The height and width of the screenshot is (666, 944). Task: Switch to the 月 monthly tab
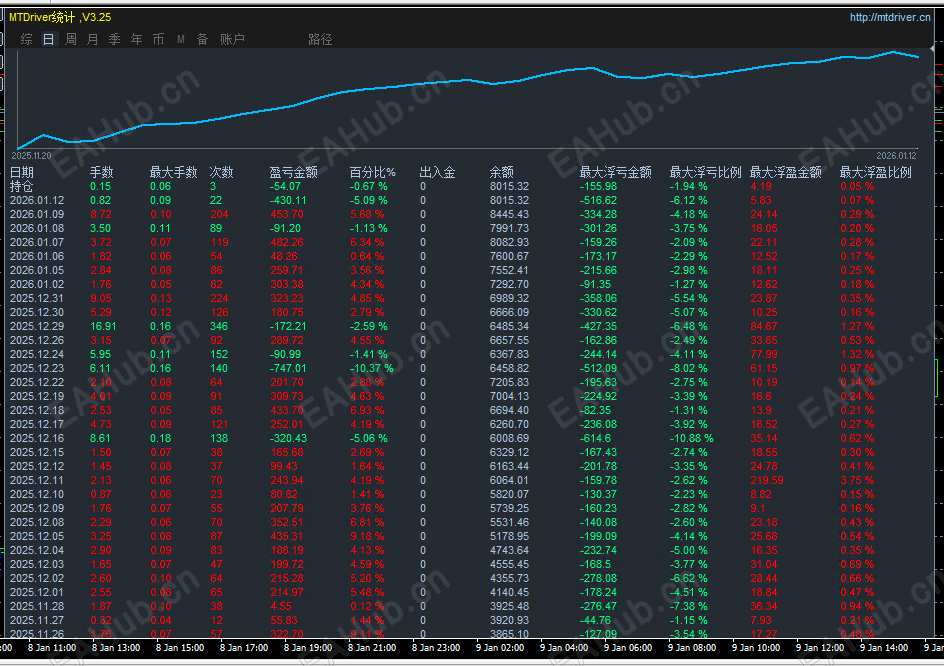[93, 39]
